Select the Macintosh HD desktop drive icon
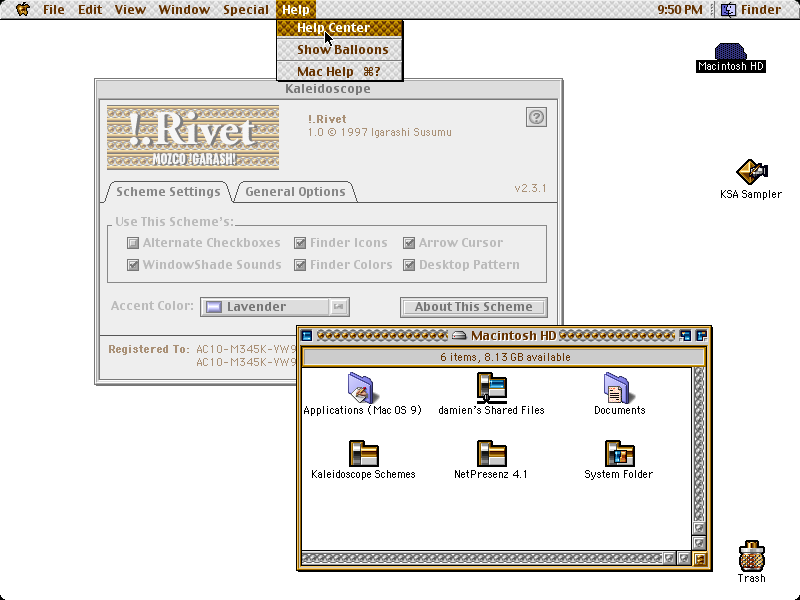This screenshot has width=800, height=600. coord(731,52)
